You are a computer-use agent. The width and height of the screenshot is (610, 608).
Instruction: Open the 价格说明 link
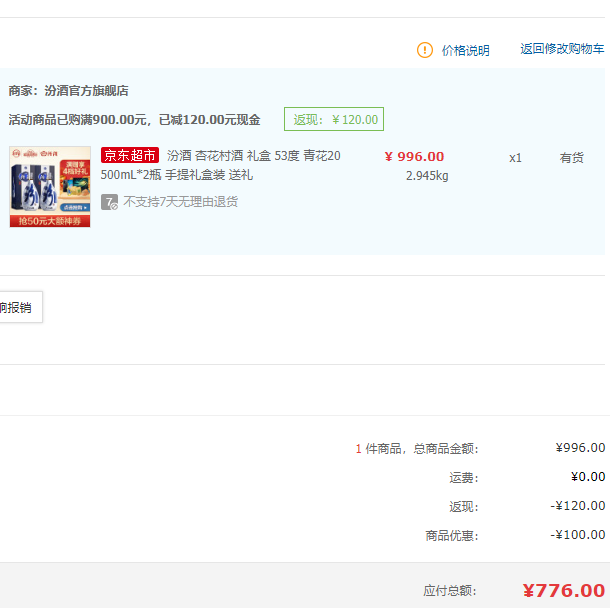pos(465,51)
